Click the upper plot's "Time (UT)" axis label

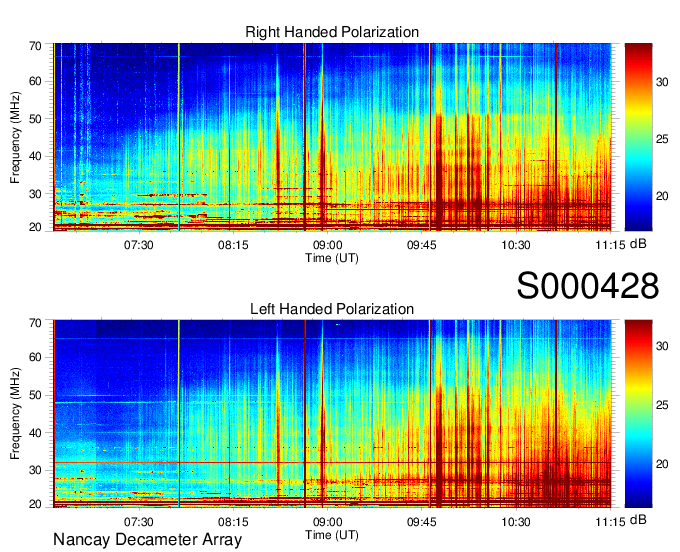[x=332, y=258]
